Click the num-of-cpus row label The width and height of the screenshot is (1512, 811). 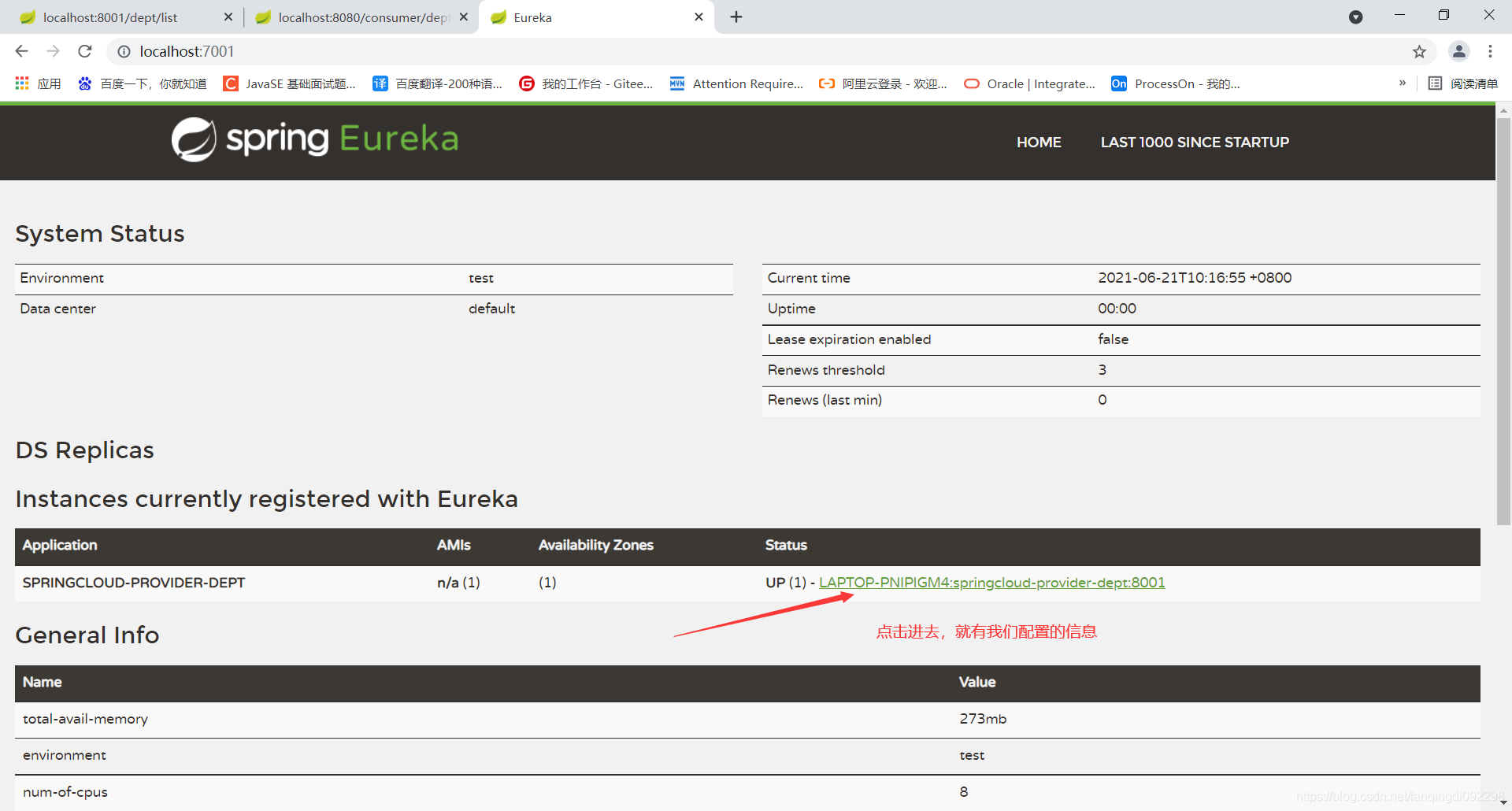tap(65, 792)
